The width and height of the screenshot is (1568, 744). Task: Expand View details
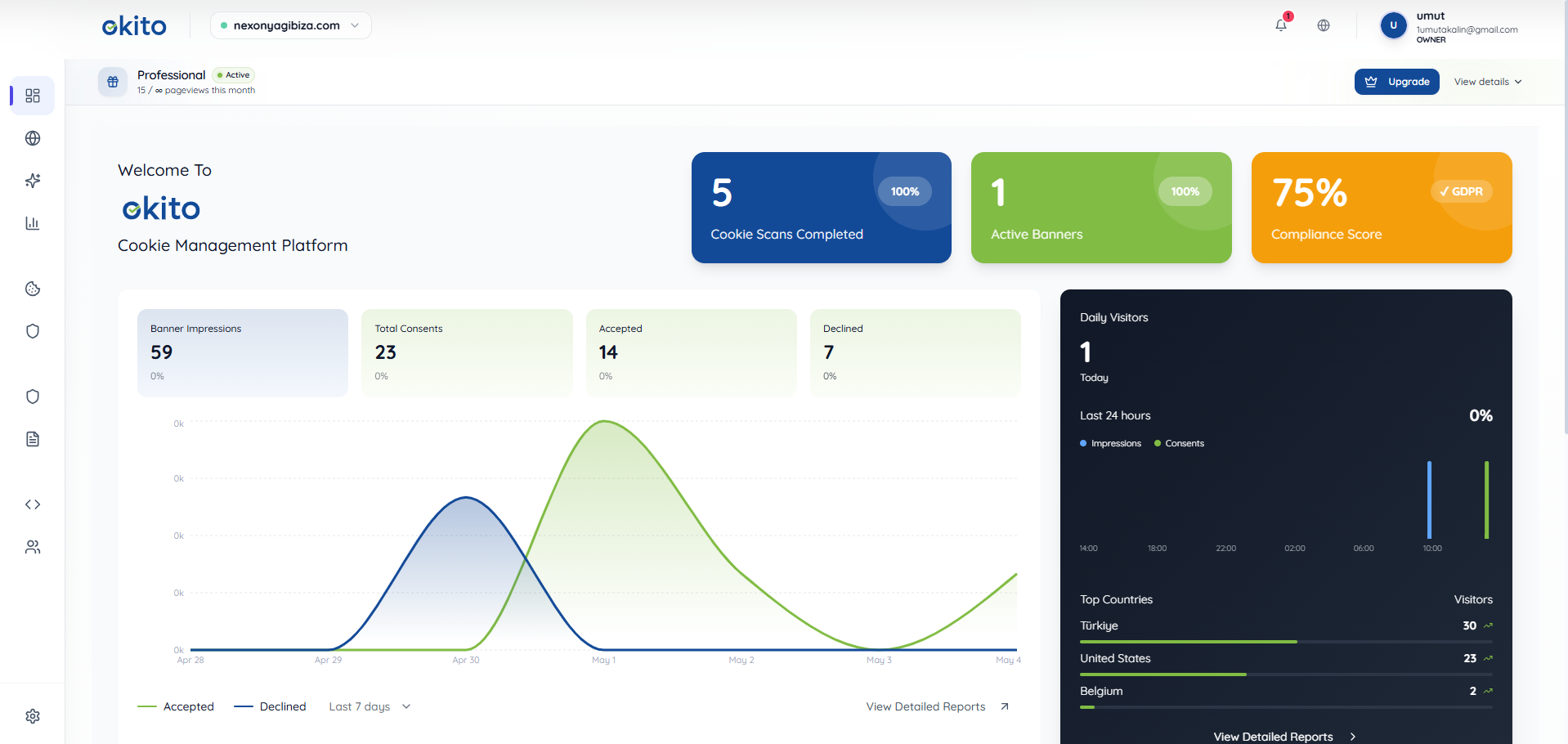1488,82
